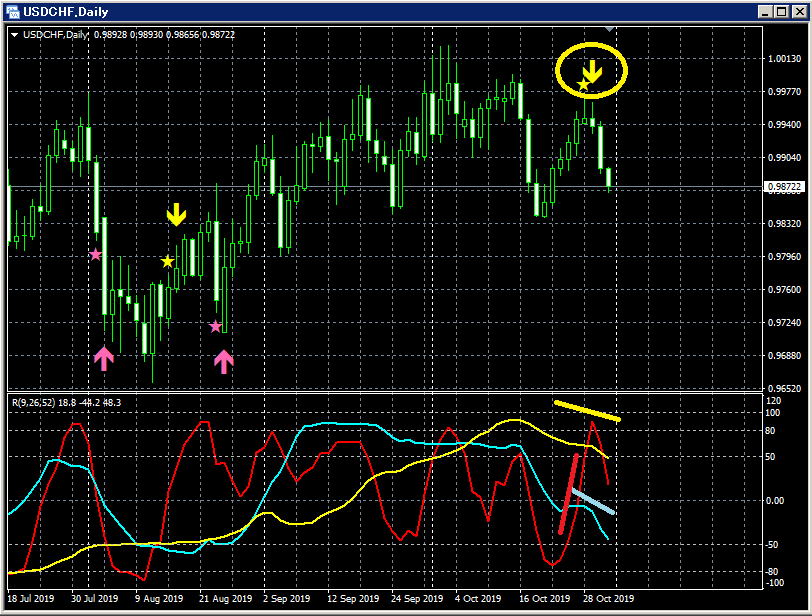The width and height of the screenshot is (812, 616).
Task: Click the indicator scale value 80
Action: click(770, 431)
